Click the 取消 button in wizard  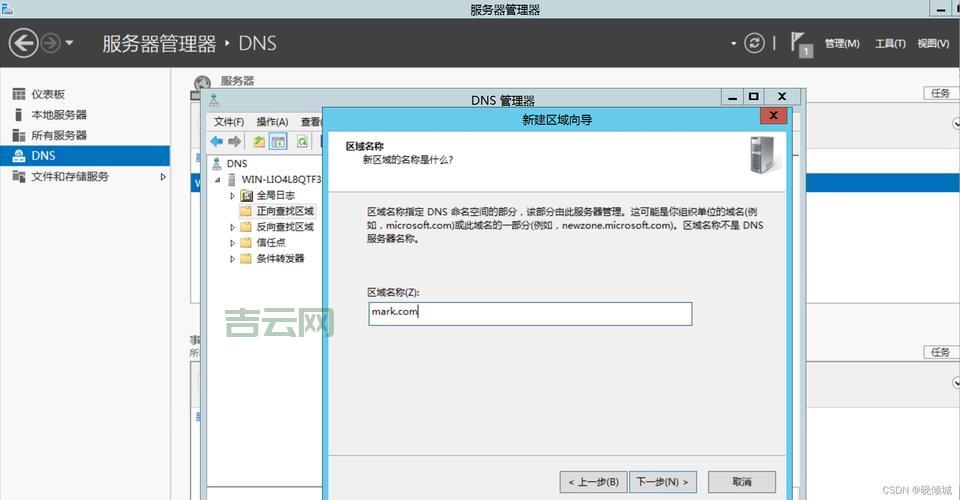(741, 482)
